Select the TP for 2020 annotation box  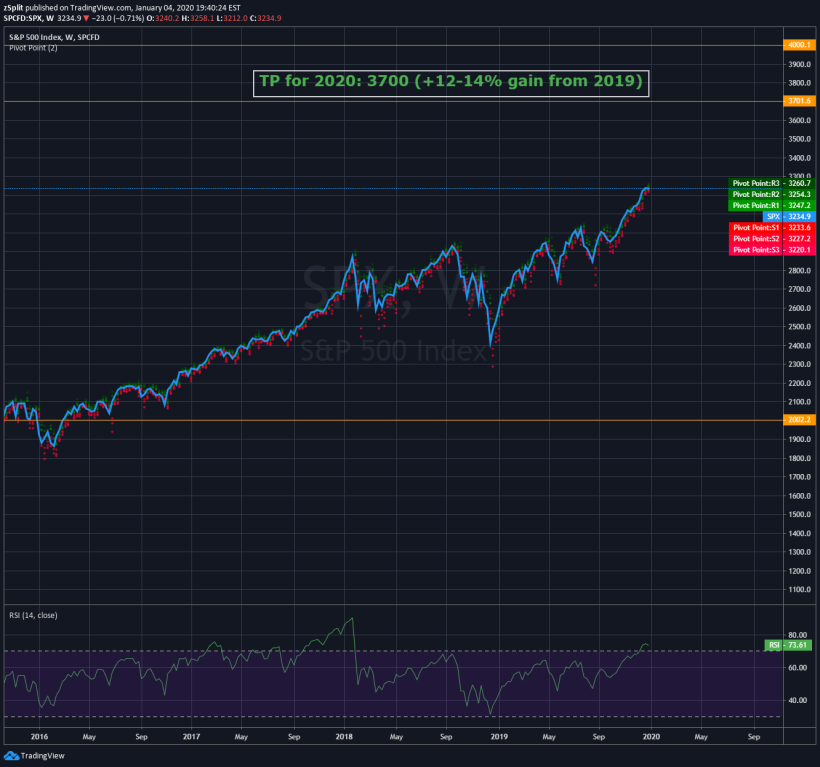click(452, 82)
